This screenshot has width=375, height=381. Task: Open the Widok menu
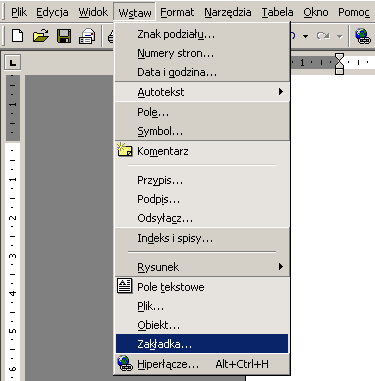point(93,12)
